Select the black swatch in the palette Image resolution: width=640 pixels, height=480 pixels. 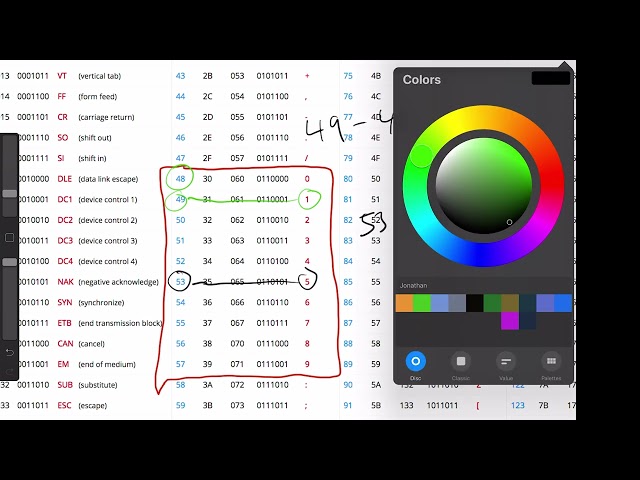pyautogui.click(x=475, y=303)
